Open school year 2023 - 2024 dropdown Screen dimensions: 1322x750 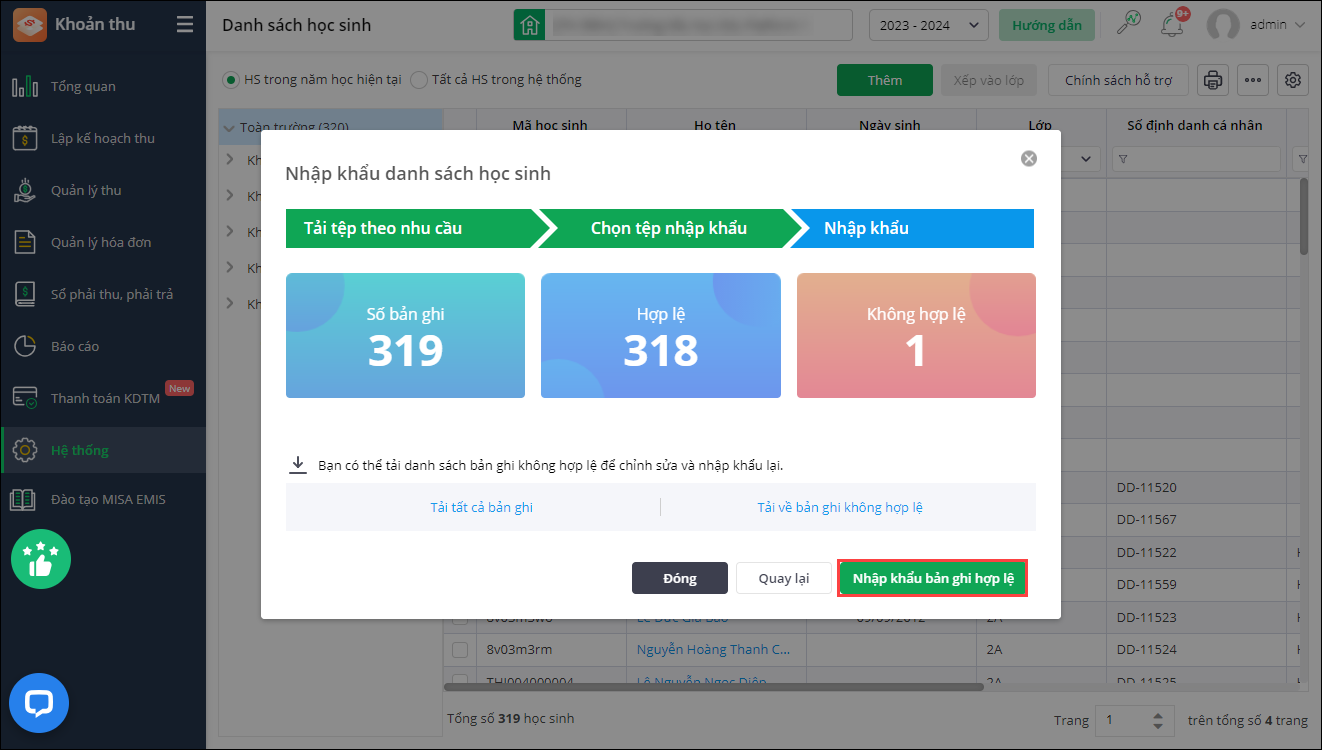click(x=929, y=25)
